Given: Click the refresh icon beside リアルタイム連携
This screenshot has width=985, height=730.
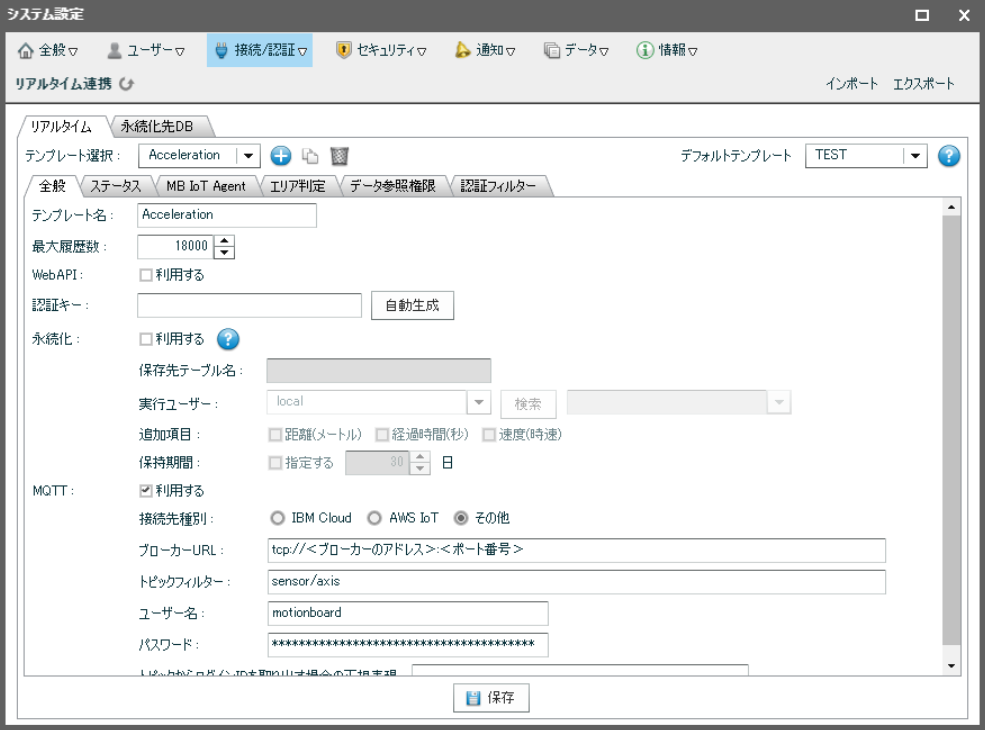Looking at the screenshot, I should tap(126, 84).
